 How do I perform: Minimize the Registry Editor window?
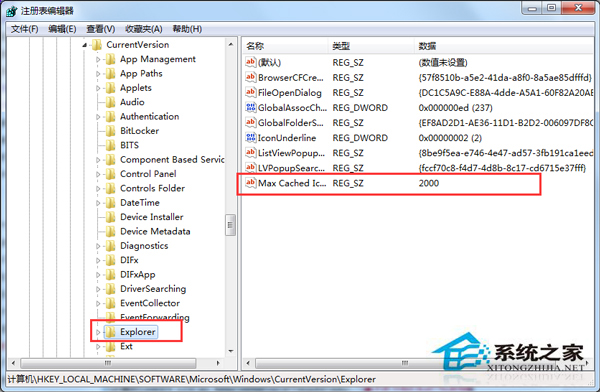coord(532,8)
